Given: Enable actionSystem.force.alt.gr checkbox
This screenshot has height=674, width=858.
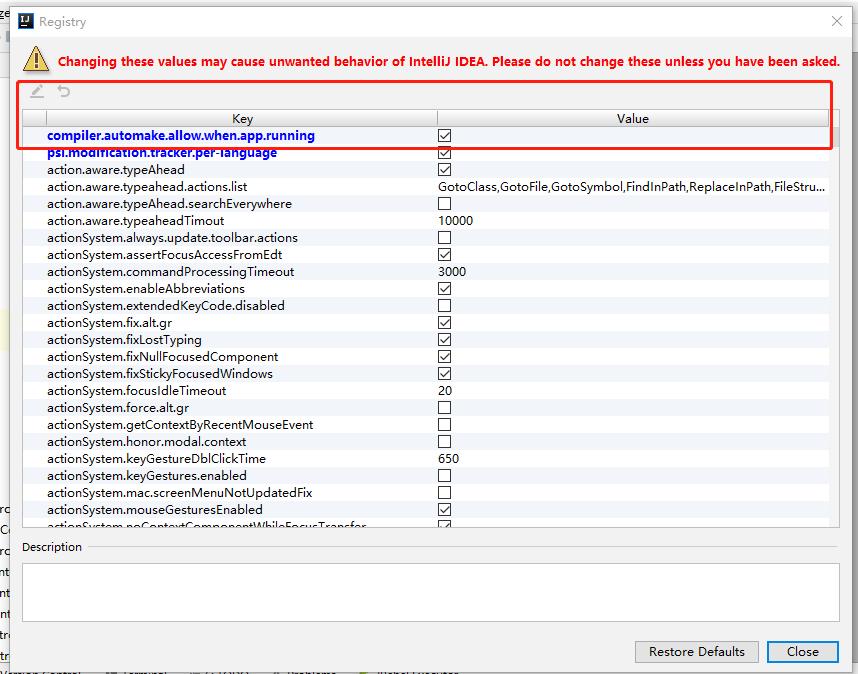Looking at the screenshot, I should point(444,408).
